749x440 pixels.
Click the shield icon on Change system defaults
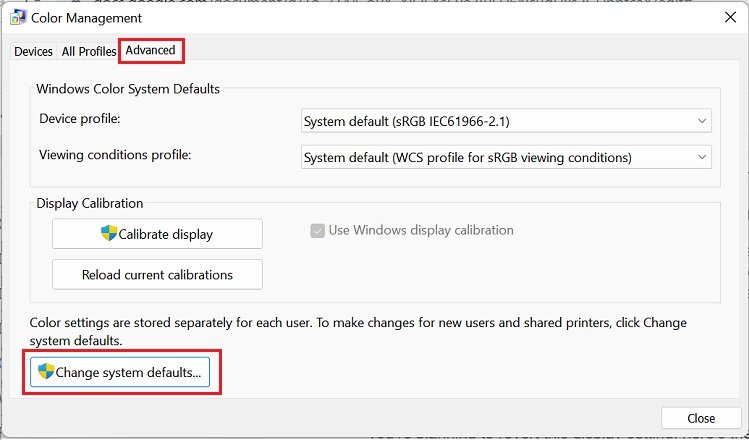click(46, 373)
